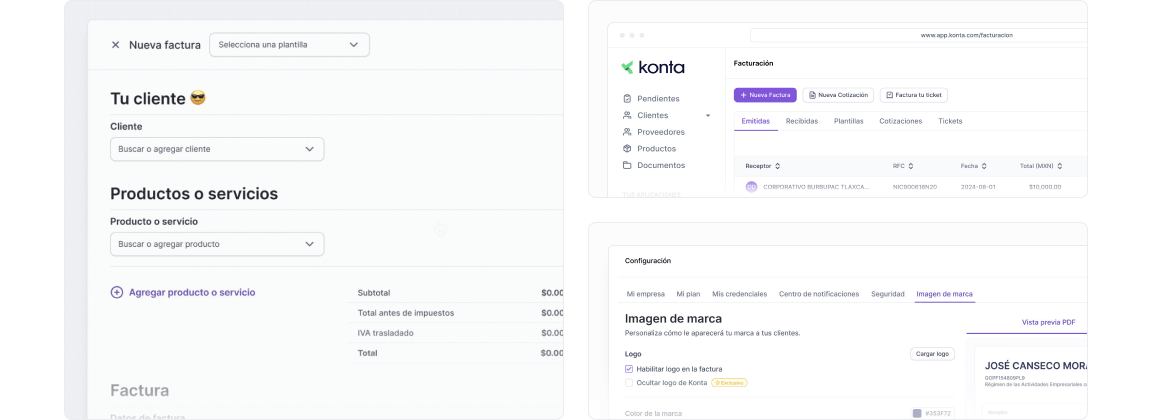Image resolution: width=1152 pixels, height=420 pixels.
Task: Click the Exclusivo badge
Action: [x=730, y=383]
